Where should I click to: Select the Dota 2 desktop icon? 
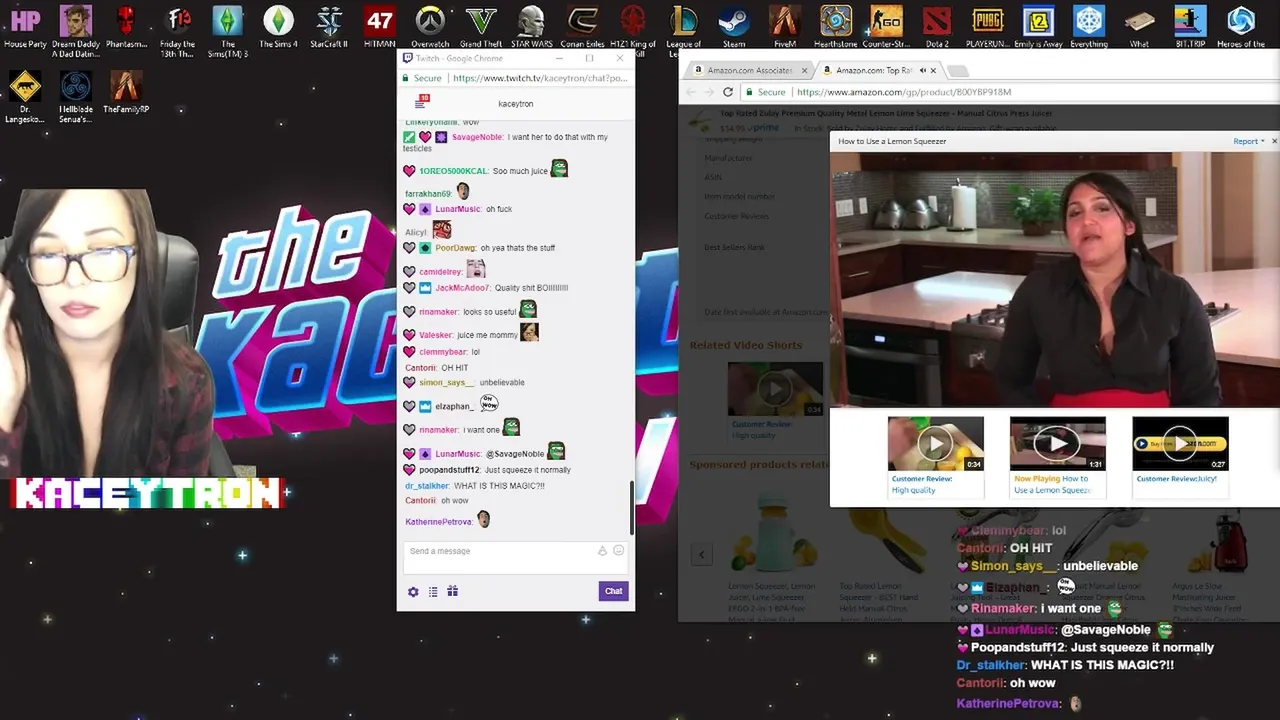point(937,27)
